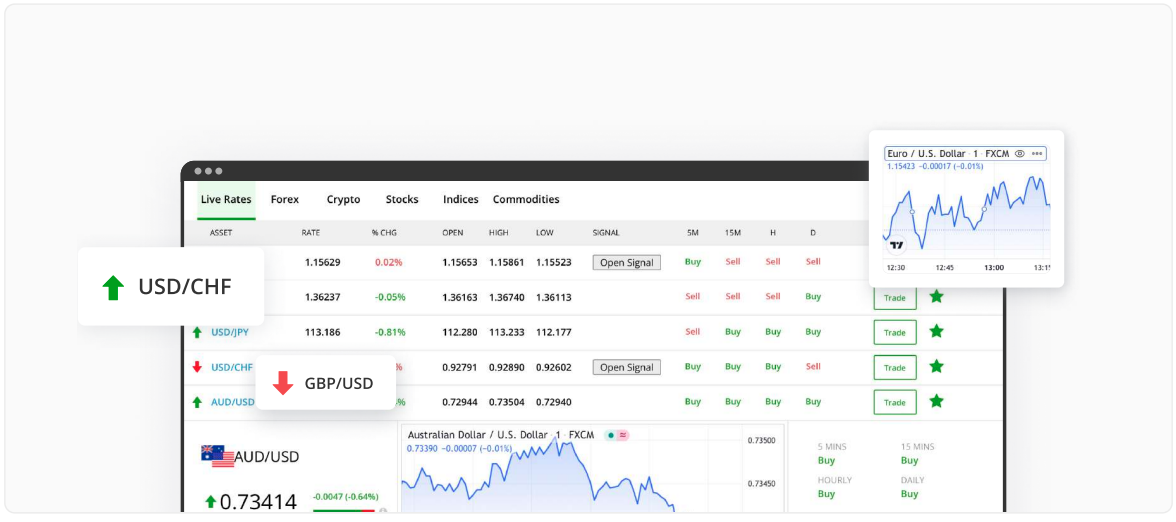This screenshot has height=522, width=1176.
Task: Click the red down arrow beside USD/CHF in the table
Action: (x=197, y=367)
